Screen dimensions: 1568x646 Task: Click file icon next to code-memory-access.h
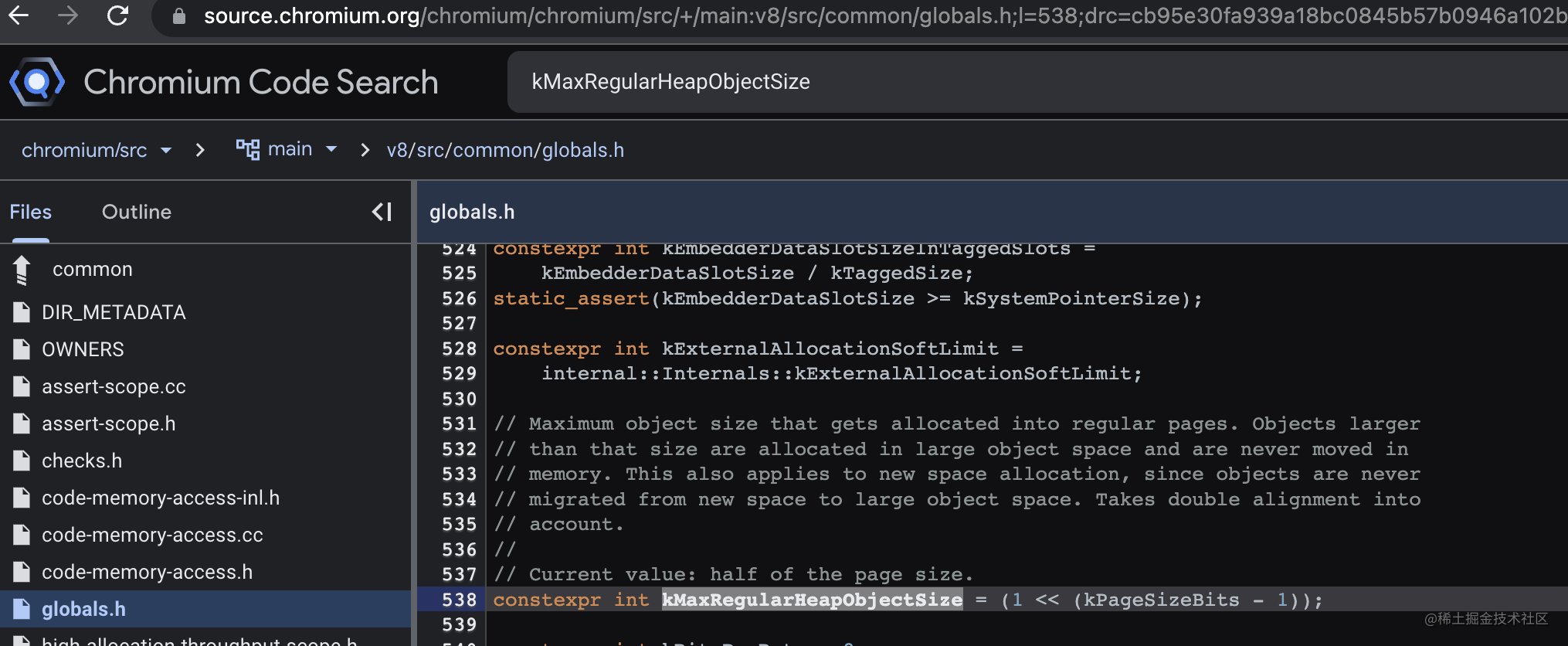22,572
